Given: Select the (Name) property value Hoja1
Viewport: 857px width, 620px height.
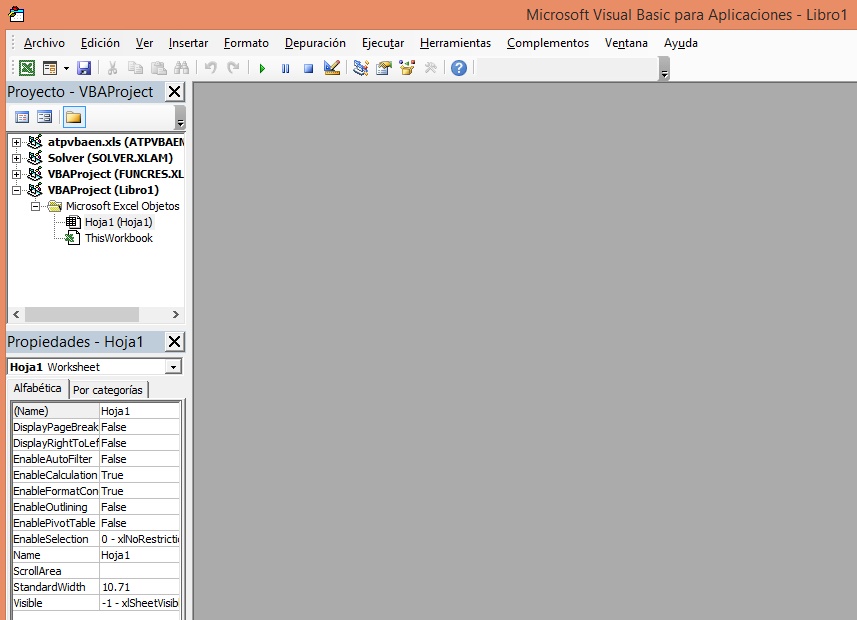Looking at the screenshot, I should 139,411.
